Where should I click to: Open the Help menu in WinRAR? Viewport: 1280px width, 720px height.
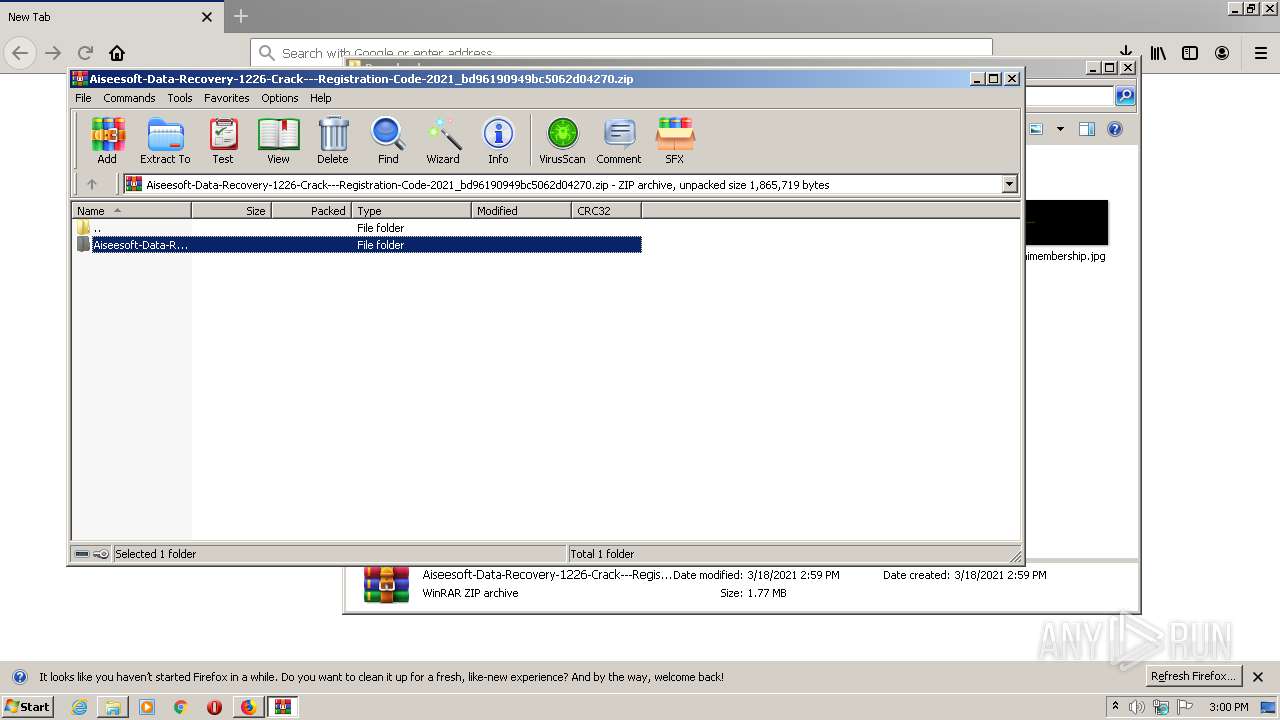[x=320, y=98]
